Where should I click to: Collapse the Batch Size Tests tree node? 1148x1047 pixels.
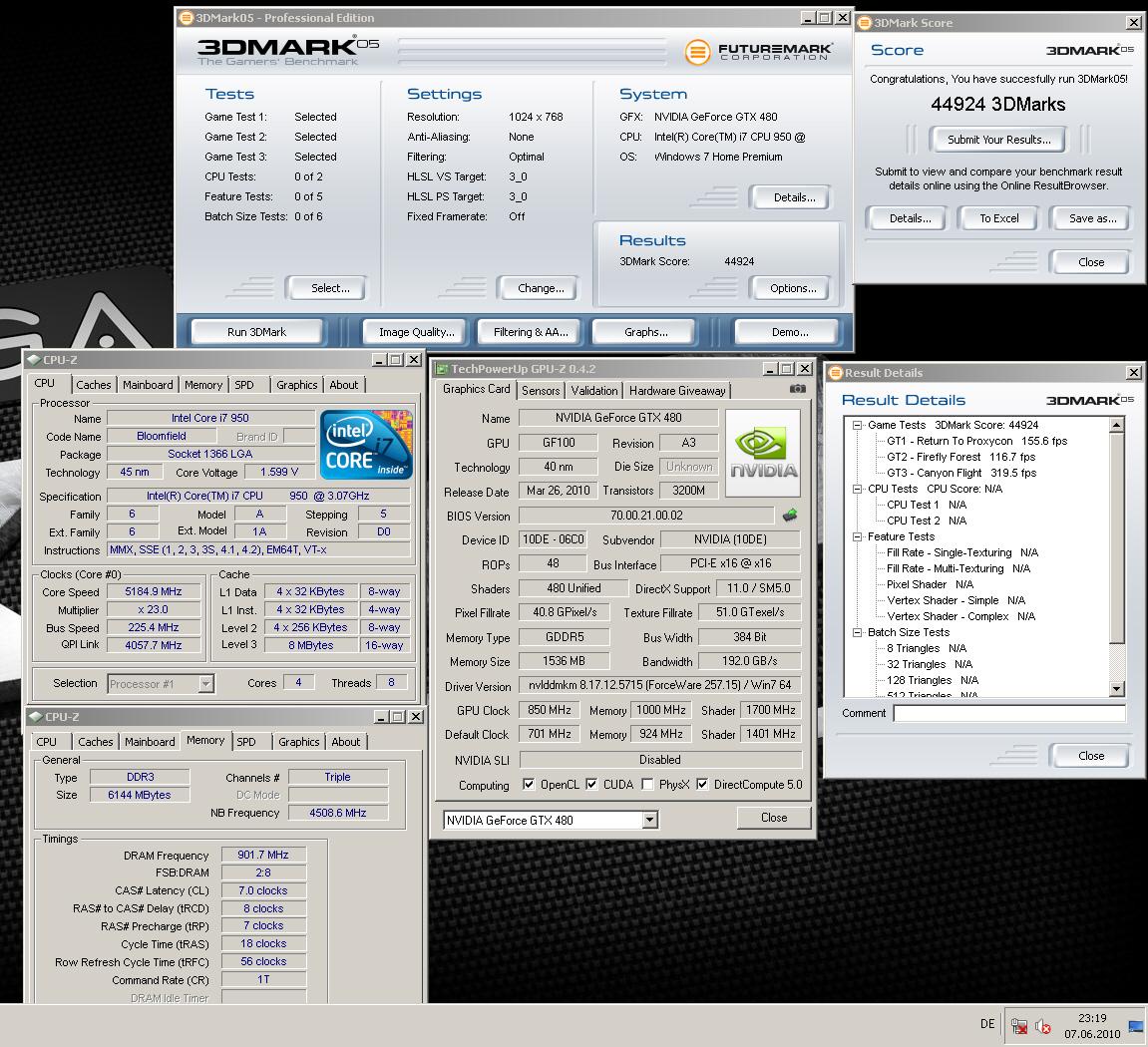(x=858, y=632)
